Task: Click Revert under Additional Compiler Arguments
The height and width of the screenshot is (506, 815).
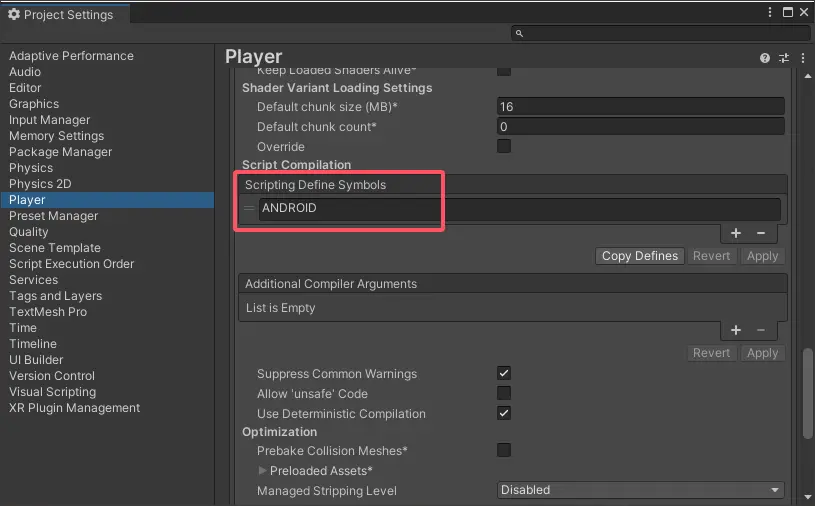Action: [x=712, y=353]
